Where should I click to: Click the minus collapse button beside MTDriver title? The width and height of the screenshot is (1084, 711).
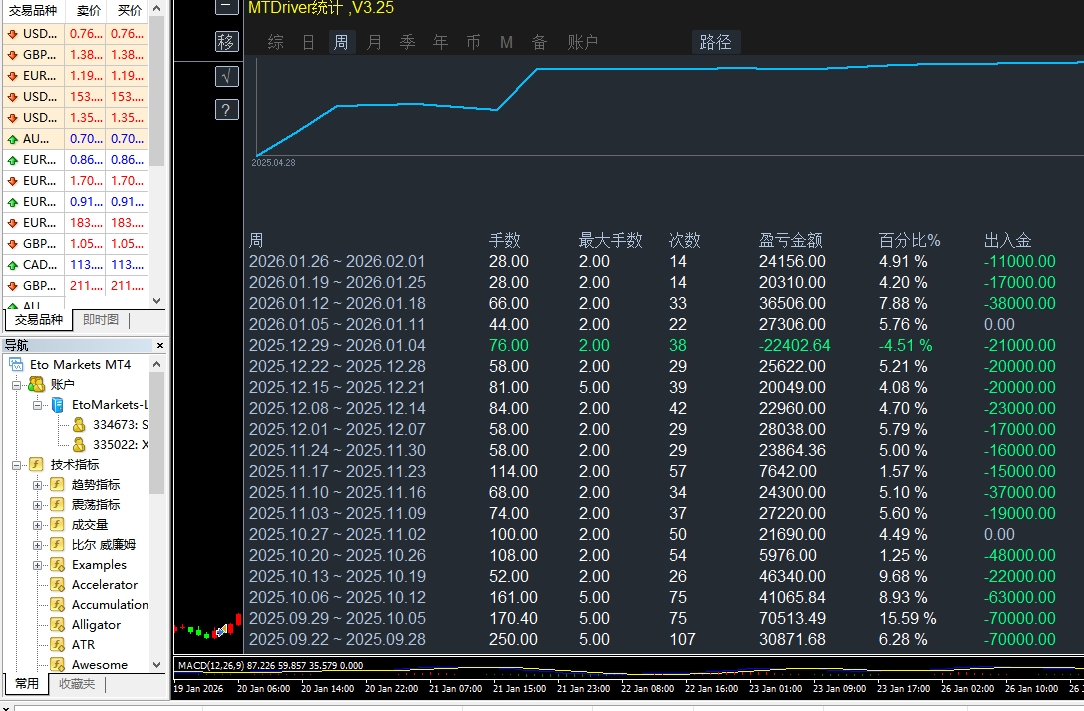tap(227, 6)
